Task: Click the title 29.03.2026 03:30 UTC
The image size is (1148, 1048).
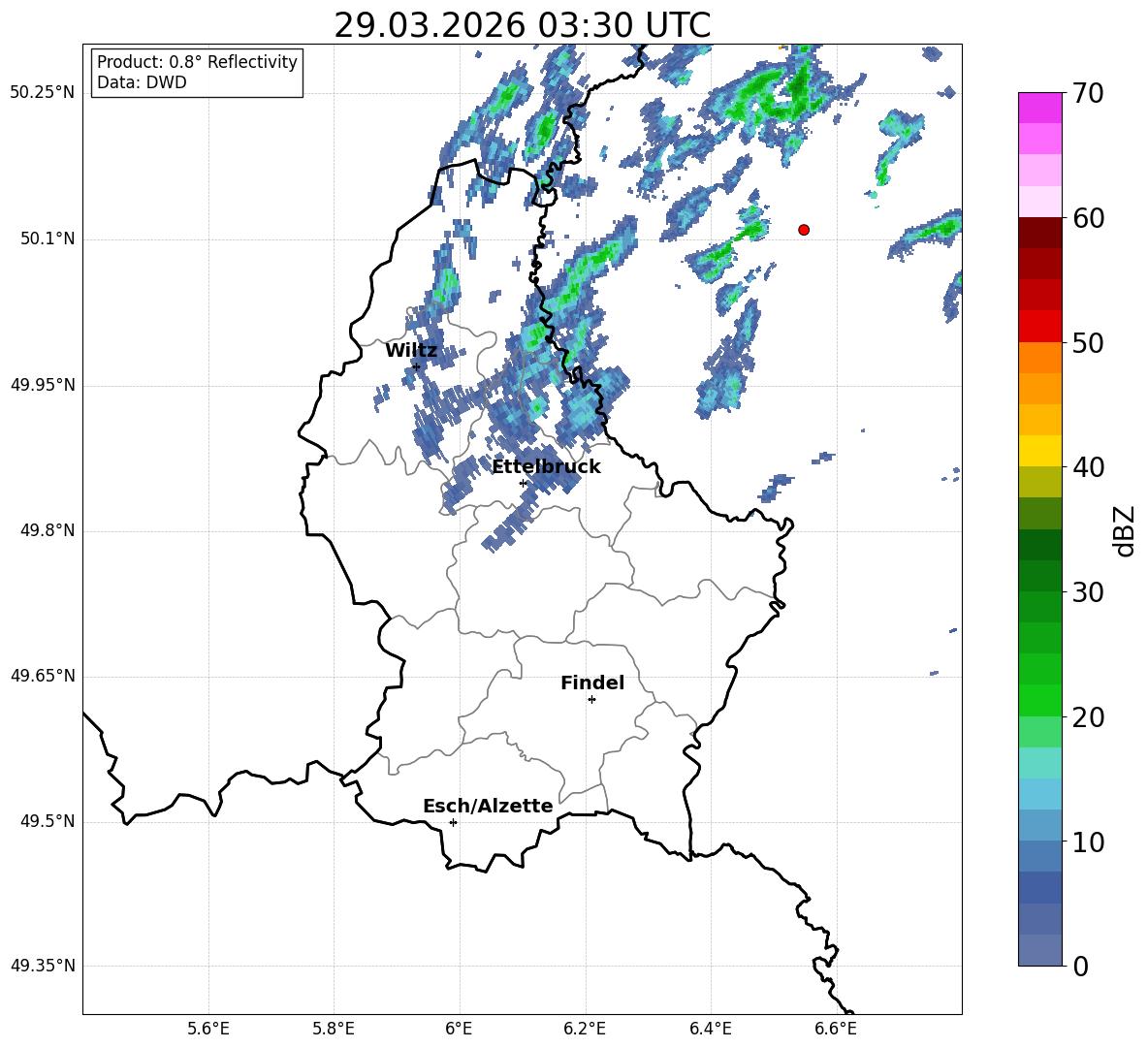Action: (522, 25)
